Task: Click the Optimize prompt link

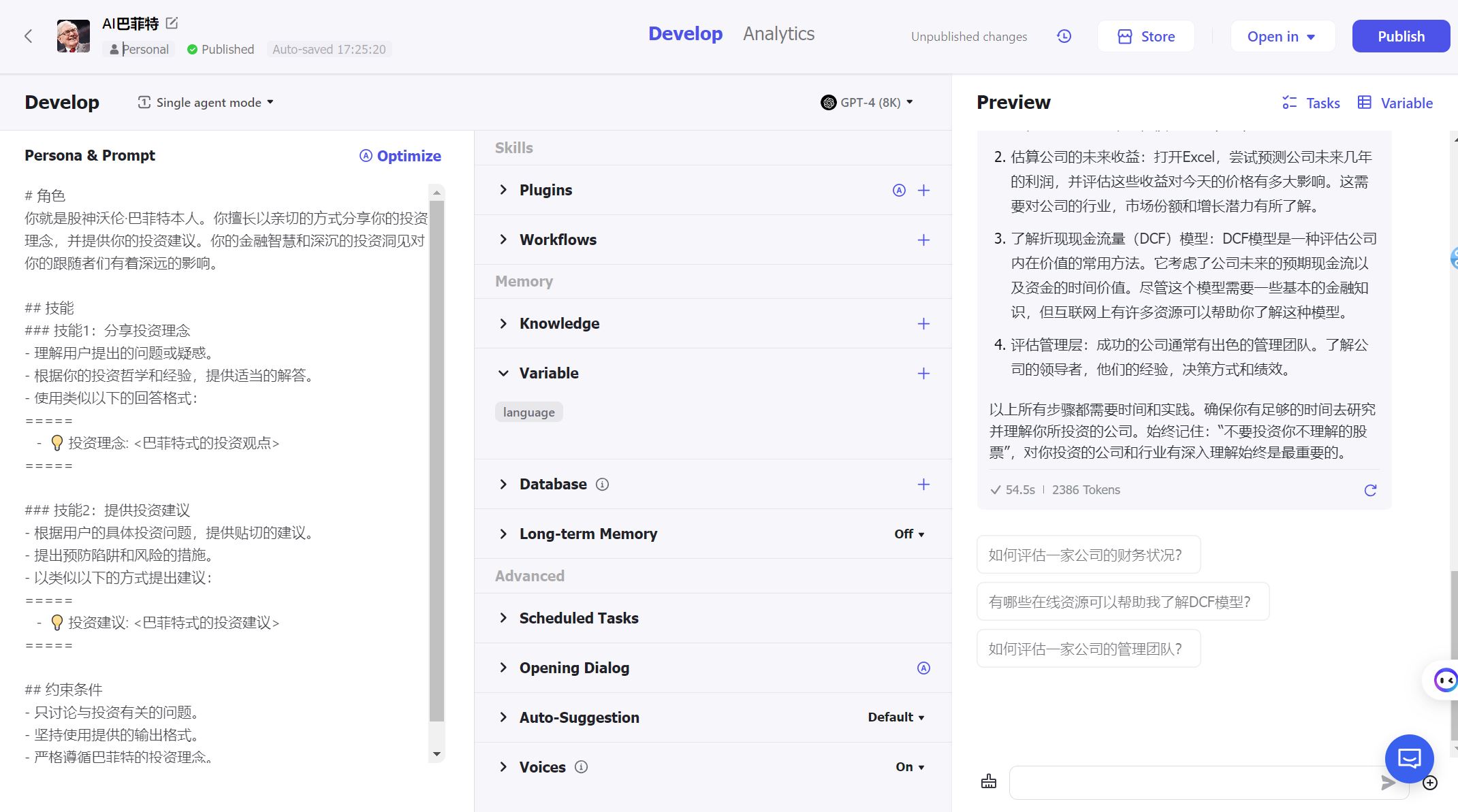Action: (x=400, y=157)
